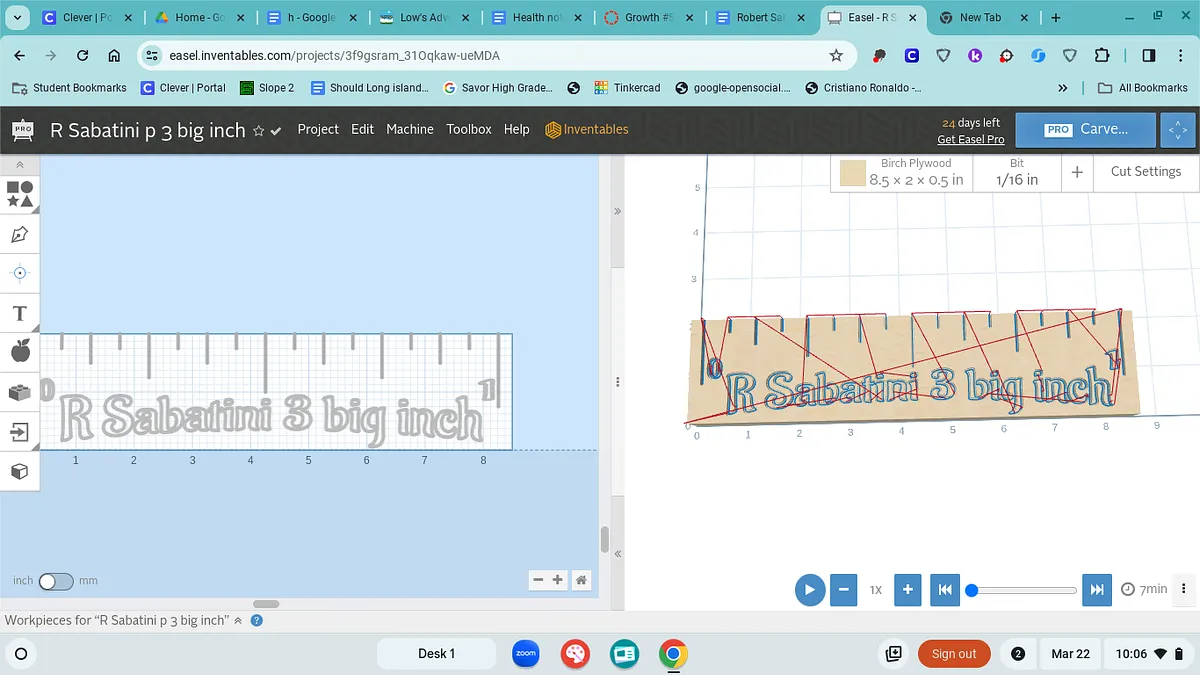Open the Toolbox menu
1200x675 pixels.
click(x=469, y=129)
